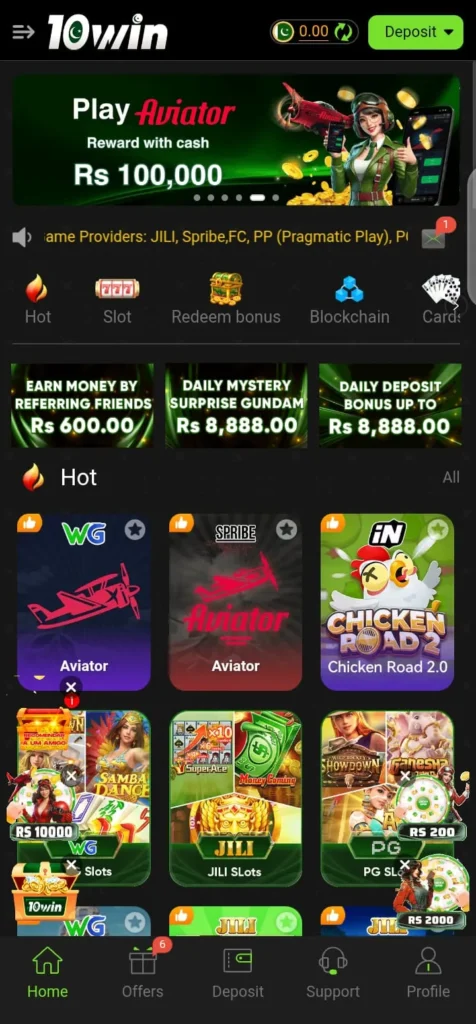This screenshot has width=476, height=1024.
Task: Open Daily Deposit Bonus banner
Action: pos(390,406)
